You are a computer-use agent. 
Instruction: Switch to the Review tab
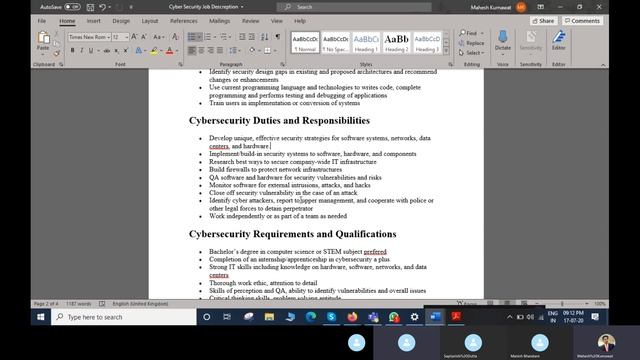click(250, 21)
